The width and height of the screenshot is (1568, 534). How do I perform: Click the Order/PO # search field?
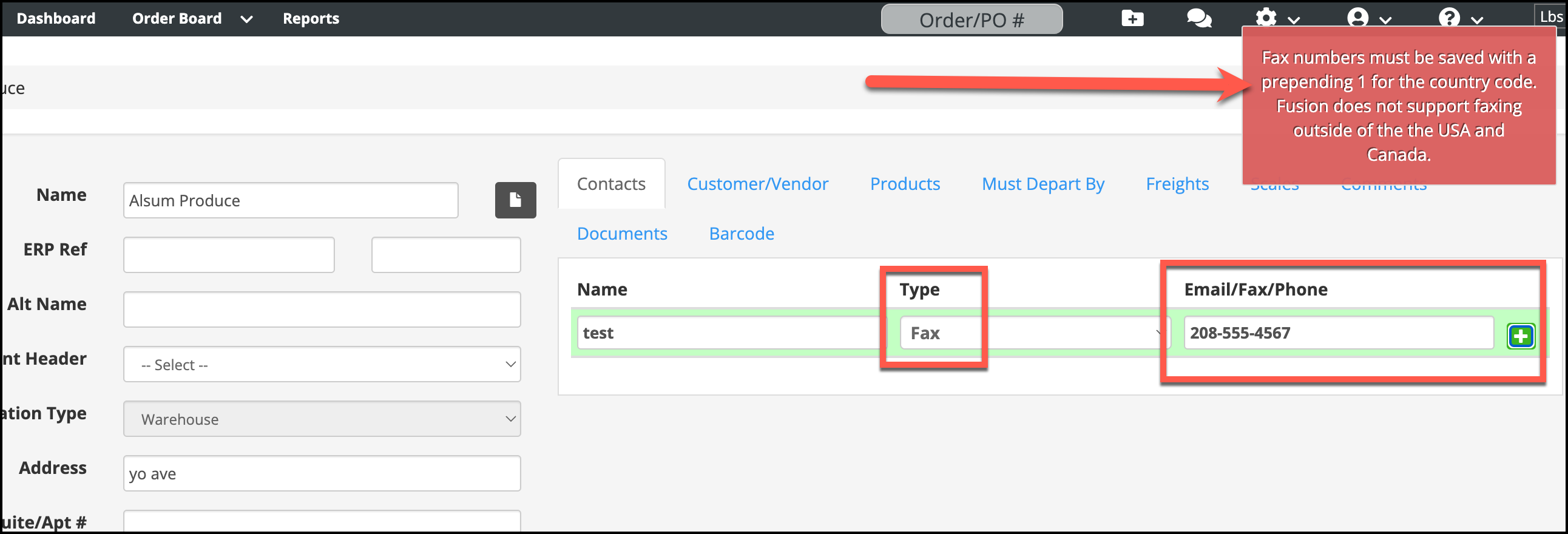click(971, 19)
